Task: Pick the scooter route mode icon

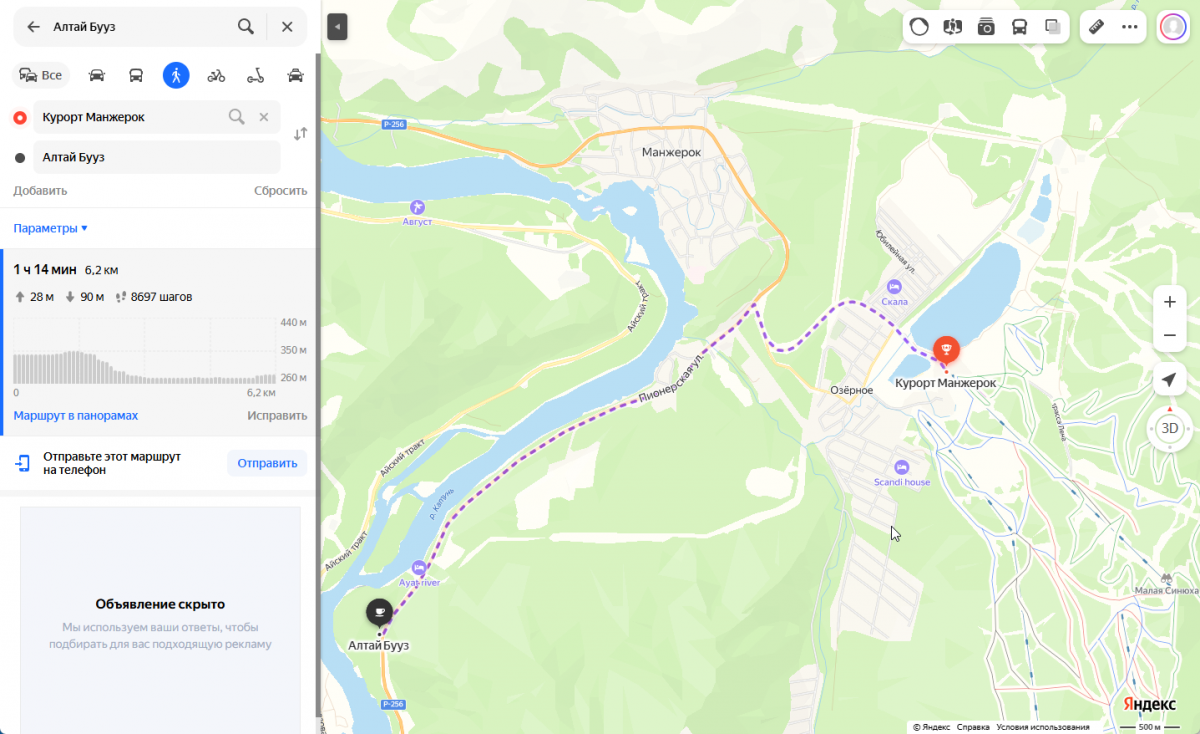Action: point(256,75)
